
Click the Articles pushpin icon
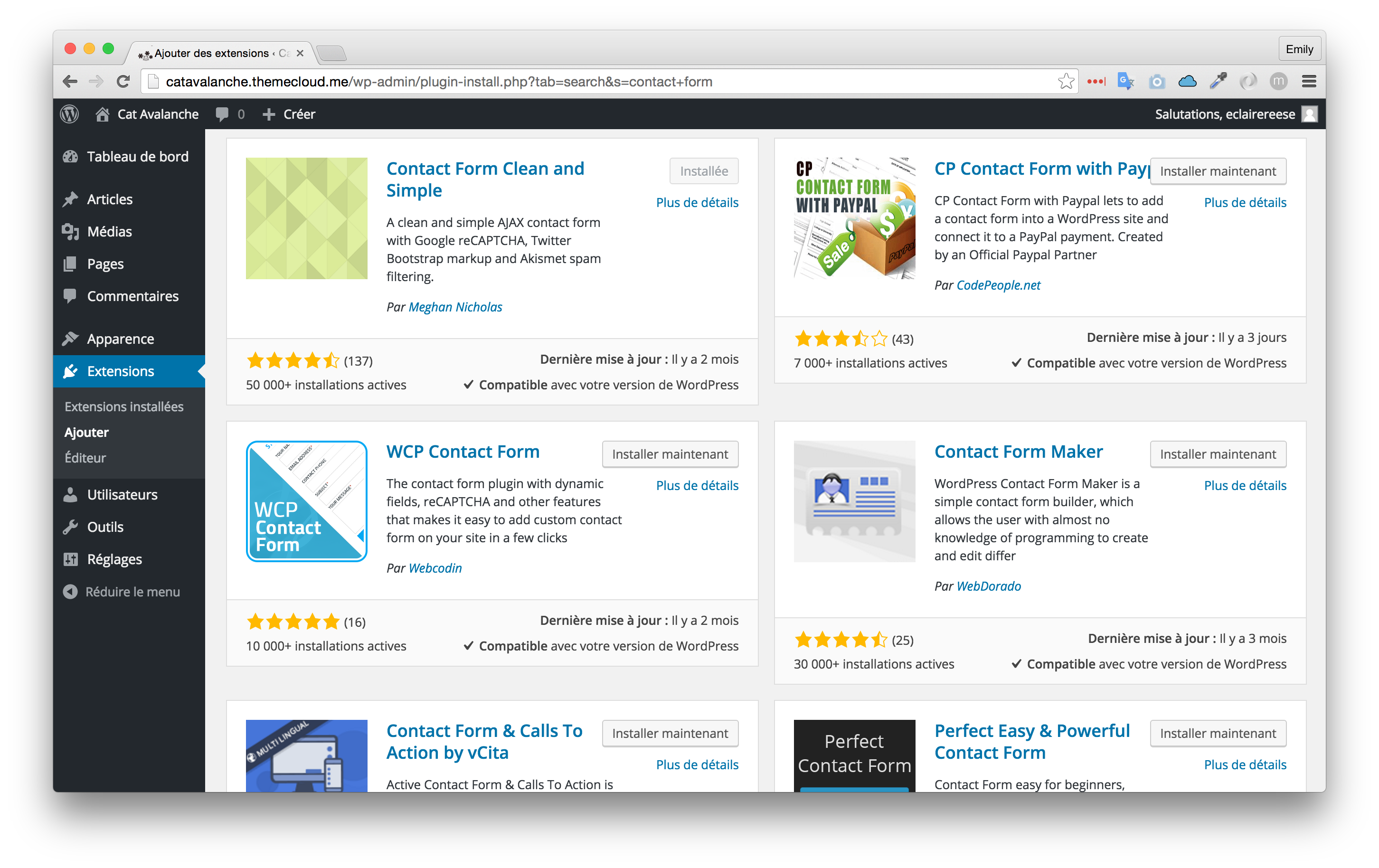[x=70, y=199]
